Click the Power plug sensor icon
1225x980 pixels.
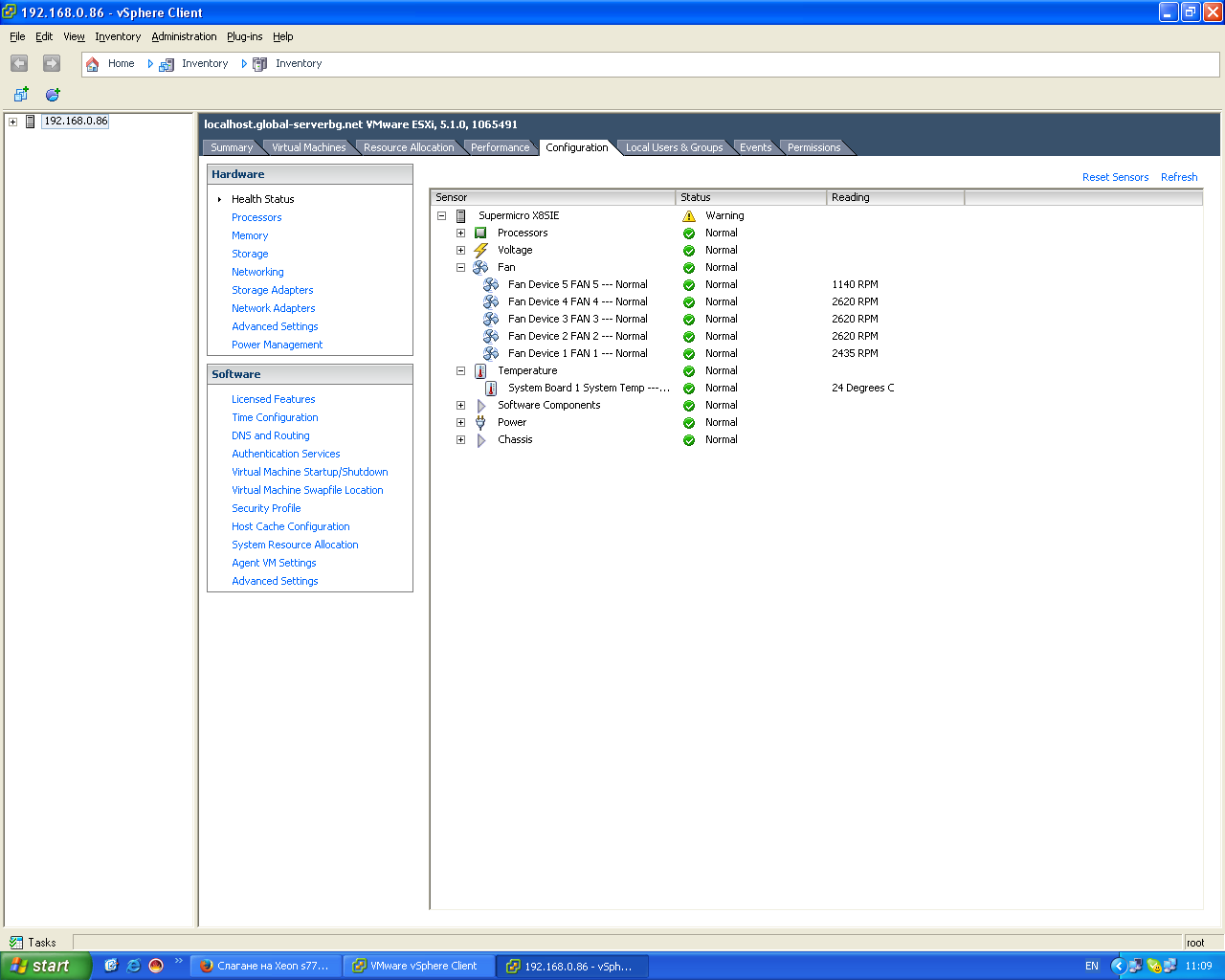point(480,423)
